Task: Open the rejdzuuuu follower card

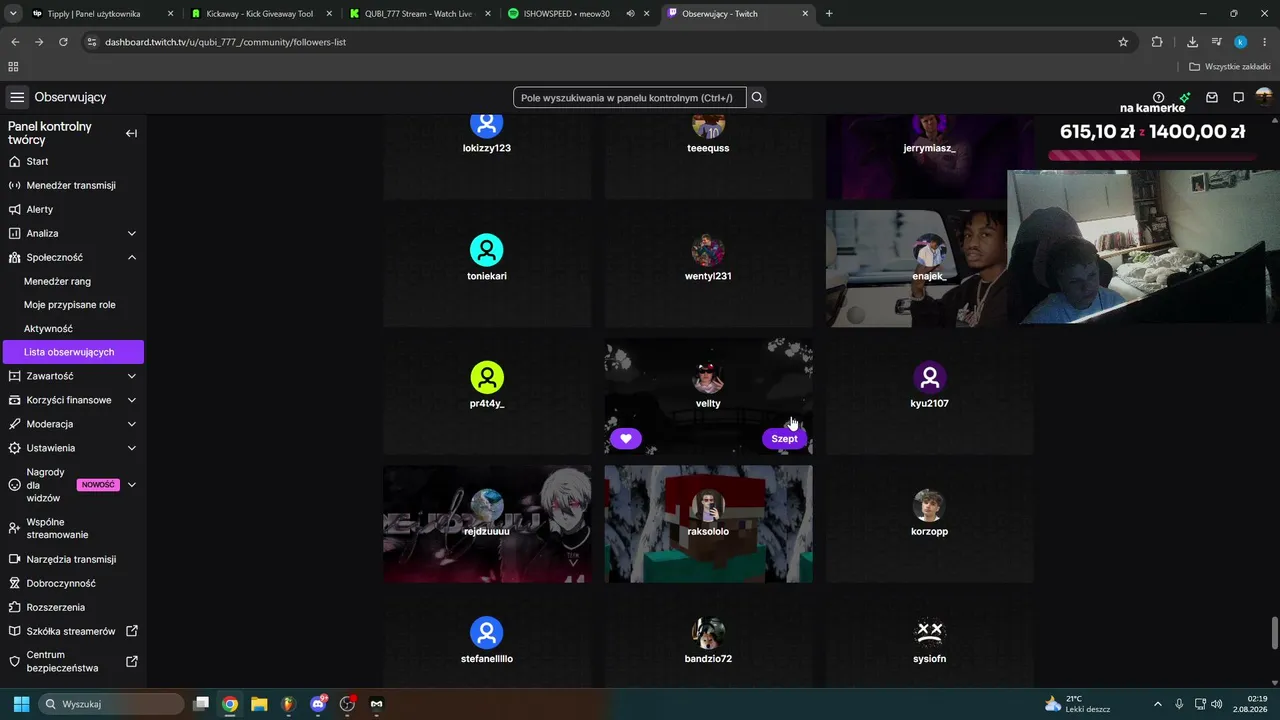Action: pos(487,524)
